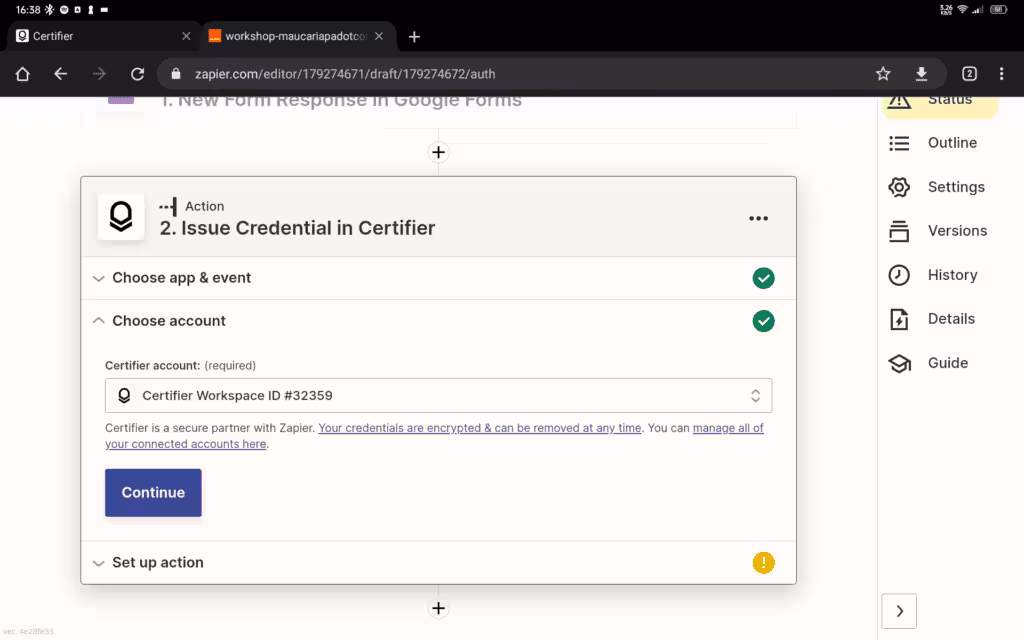The height and width of the screenshot is (640, 1024).
Task: Open the Settings panel
Action: (940, 187)
